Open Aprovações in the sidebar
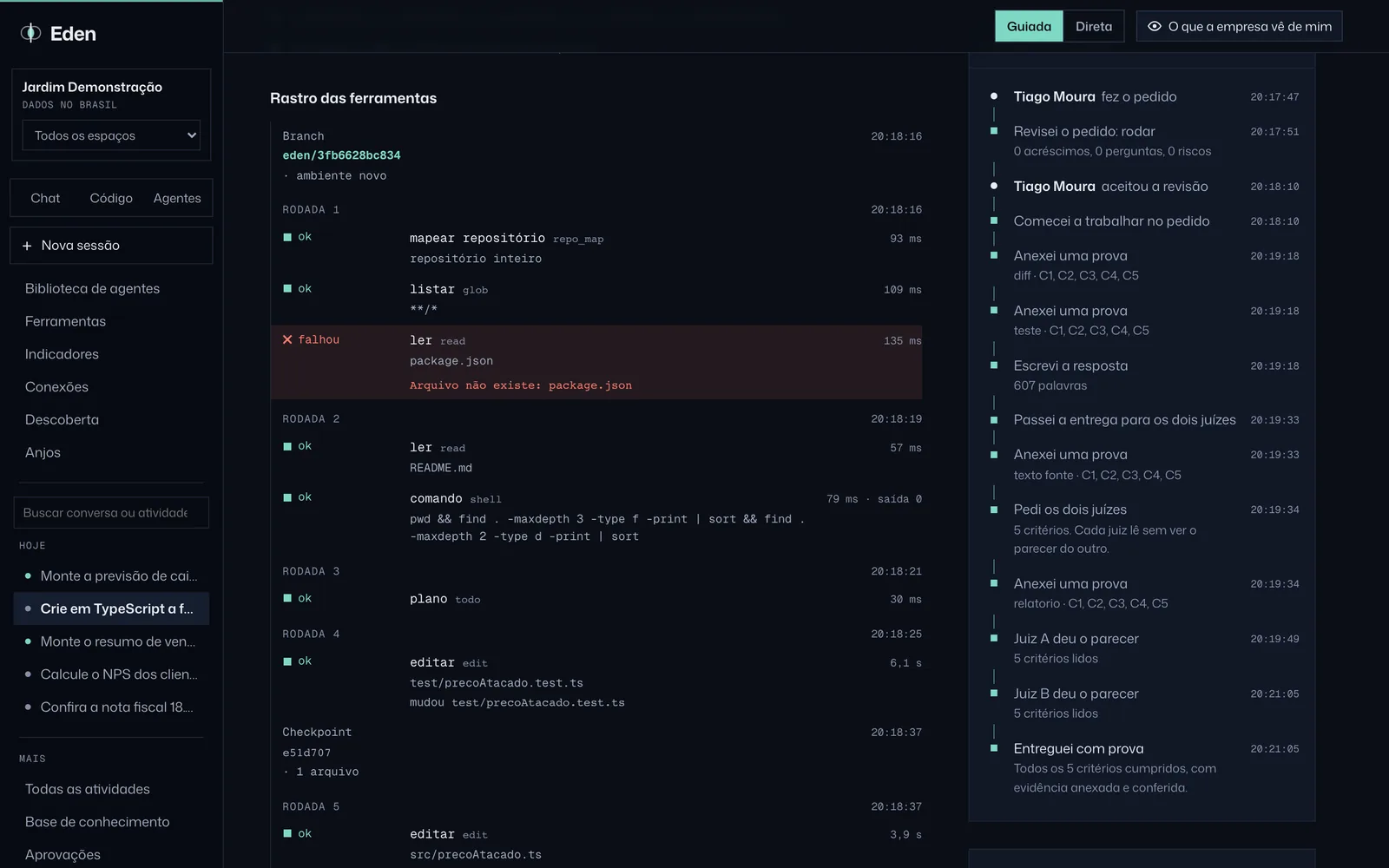 coord(63,855)
